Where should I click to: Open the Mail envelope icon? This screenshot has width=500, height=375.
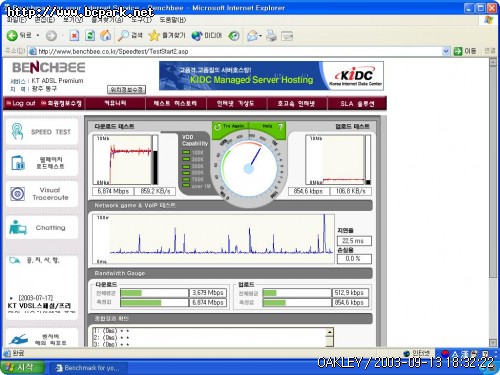[x=252, y=35]
